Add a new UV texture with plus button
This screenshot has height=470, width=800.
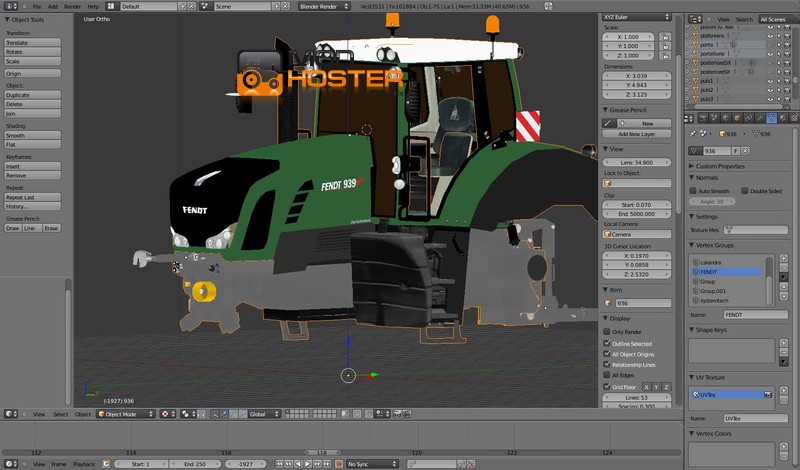coord(784,390)
